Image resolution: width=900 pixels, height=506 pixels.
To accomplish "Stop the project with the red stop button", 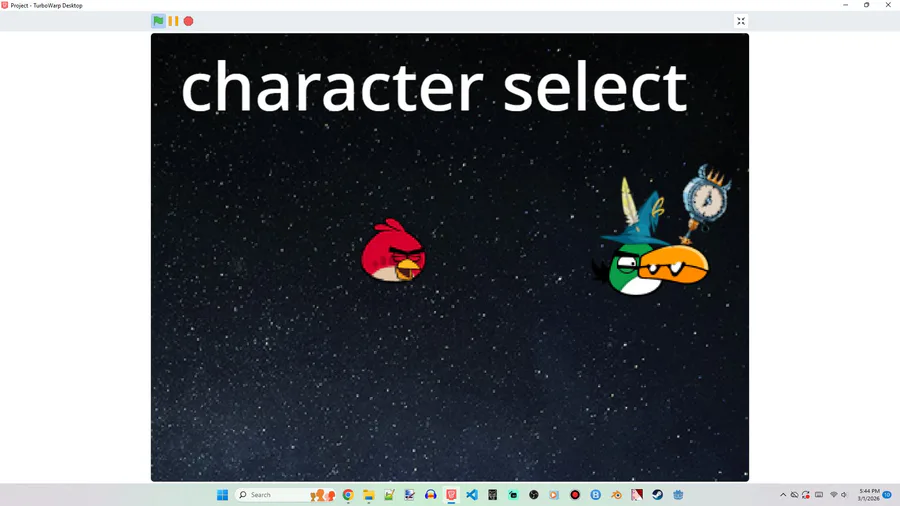I will (188, 21).
